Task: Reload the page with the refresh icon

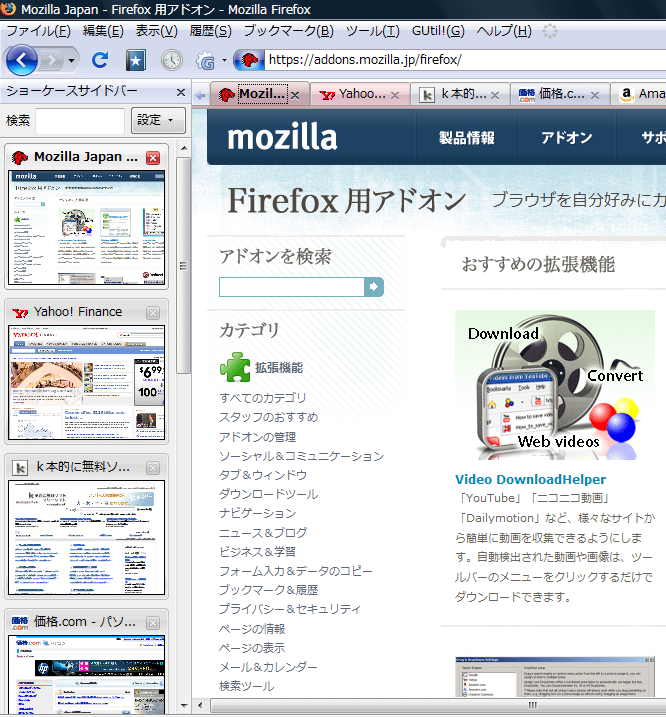Action: click(100, 60)
